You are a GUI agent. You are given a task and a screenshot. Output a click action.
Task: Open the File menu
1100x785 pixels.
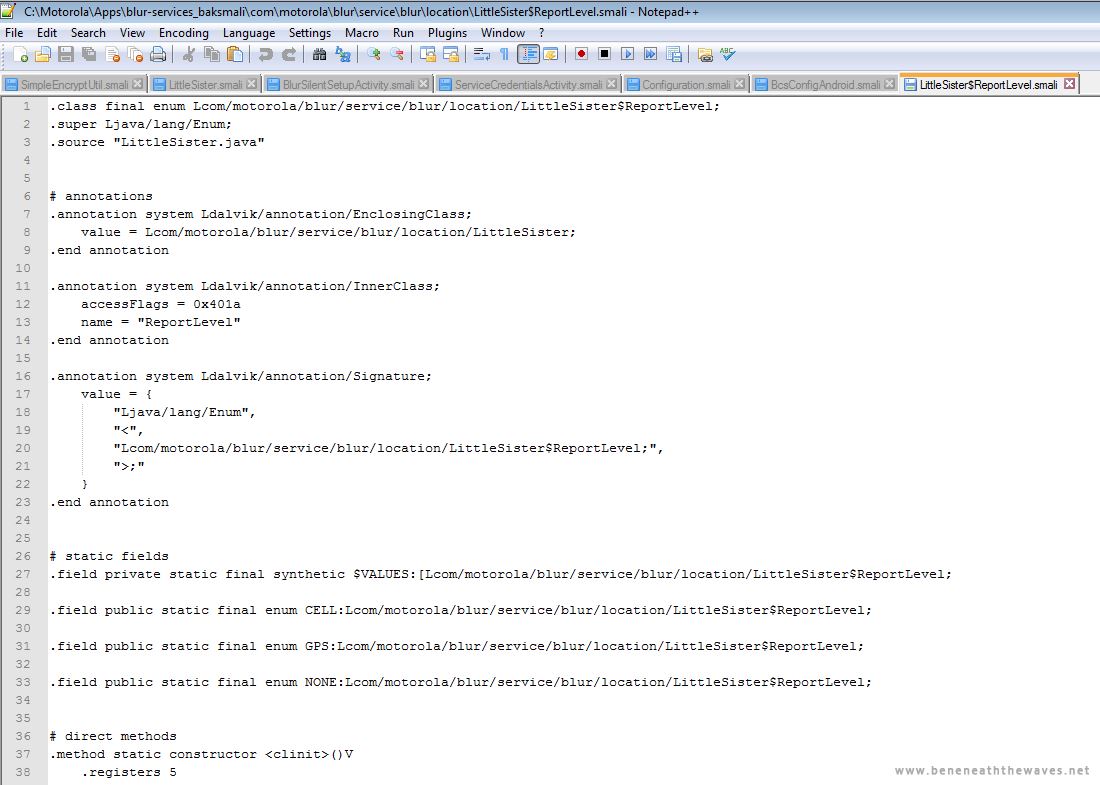tap(14, 33)
